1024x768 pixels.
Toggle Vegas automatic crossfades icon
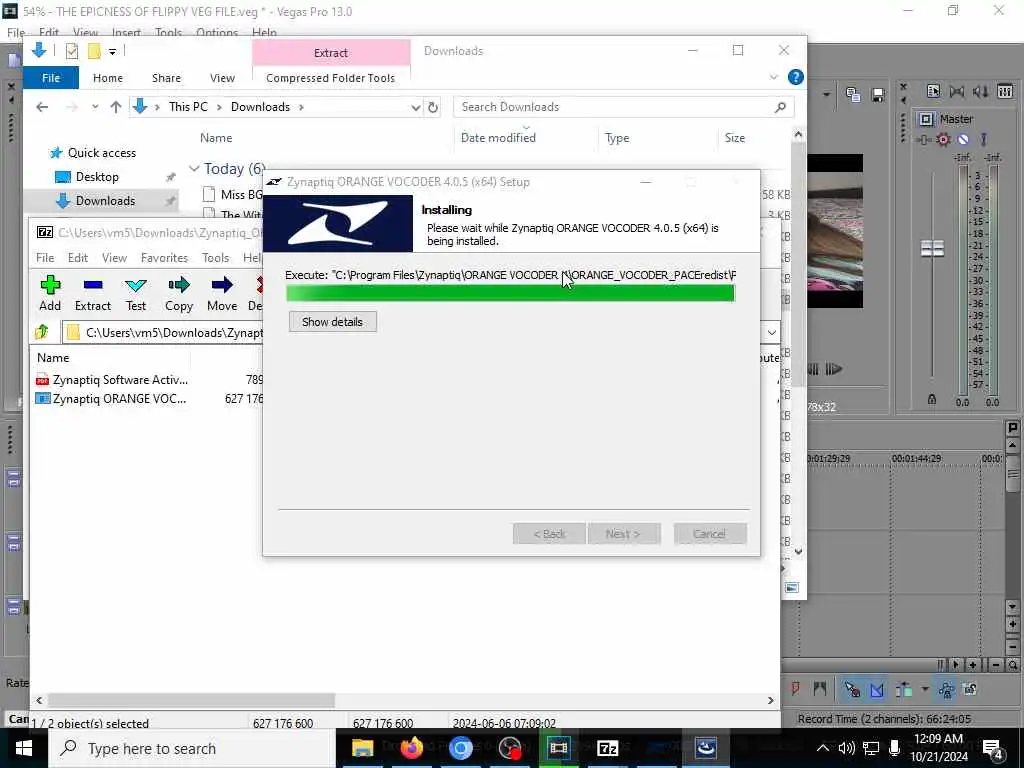(876, 689)
